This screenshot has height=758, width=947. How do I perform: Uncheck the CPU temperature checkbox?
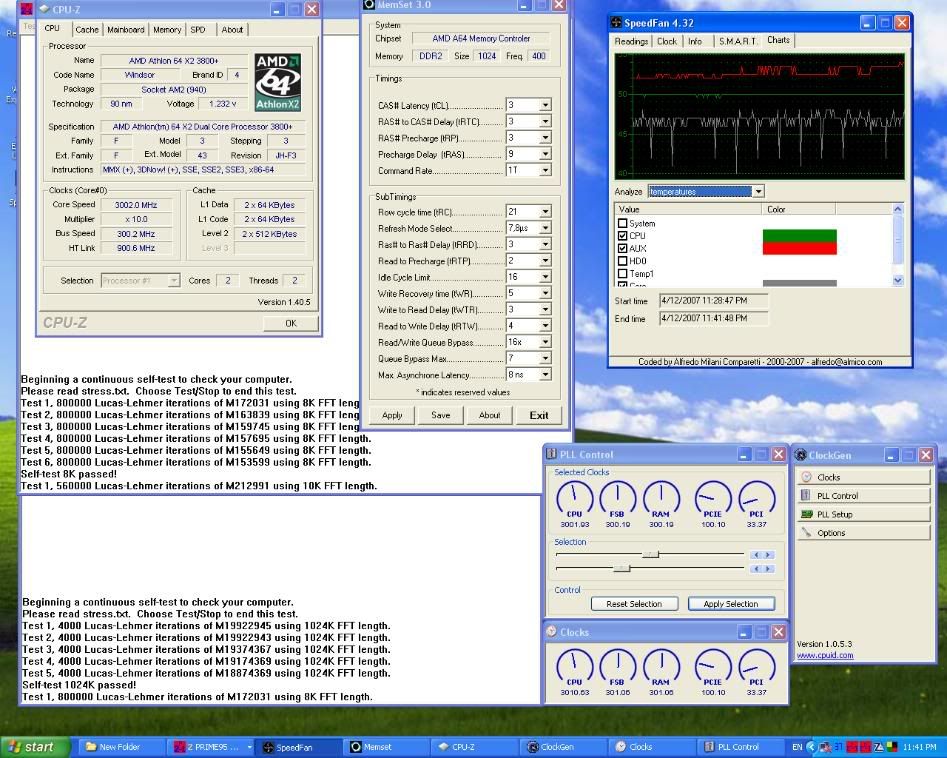(623, 236)
